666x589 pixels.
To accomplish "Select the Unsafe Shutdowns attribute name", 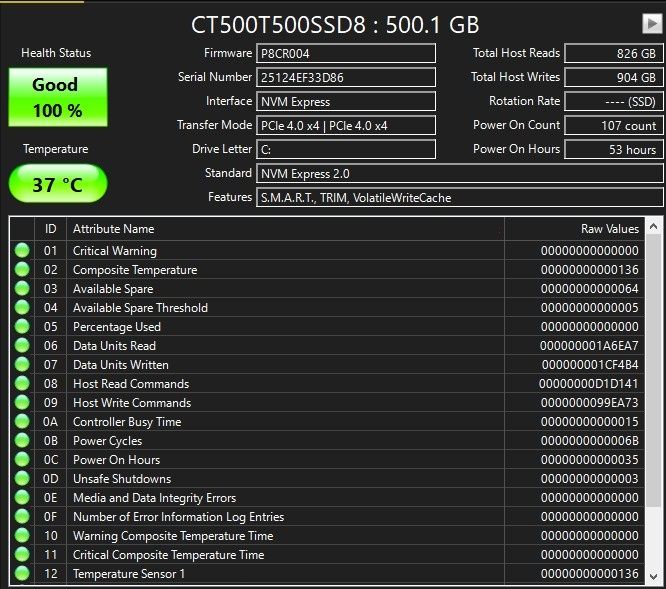I will click(x=122, y=479).
